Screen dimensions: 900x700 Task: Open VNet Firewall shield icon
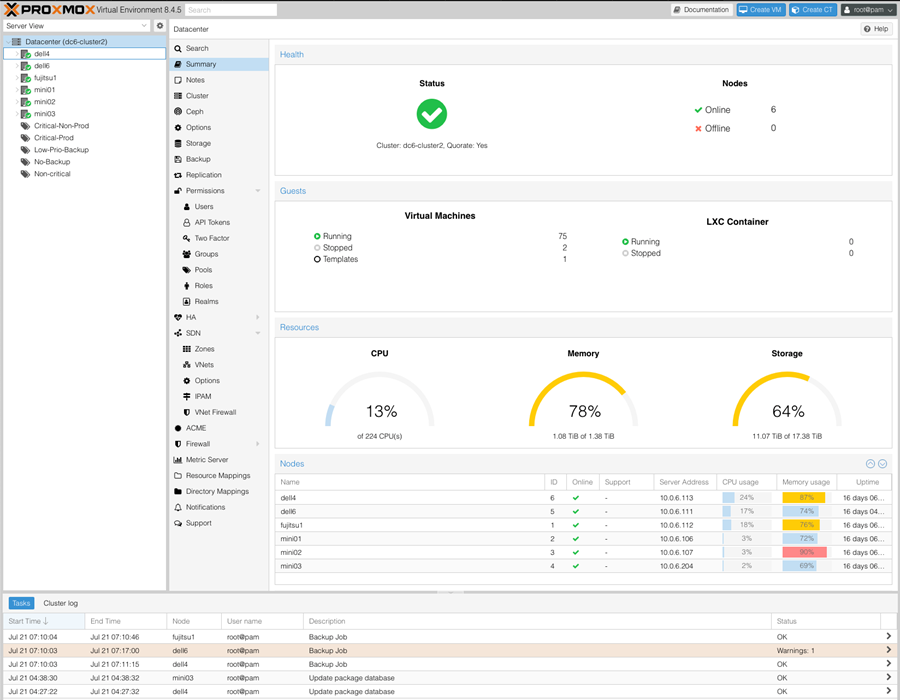(187, 413)
